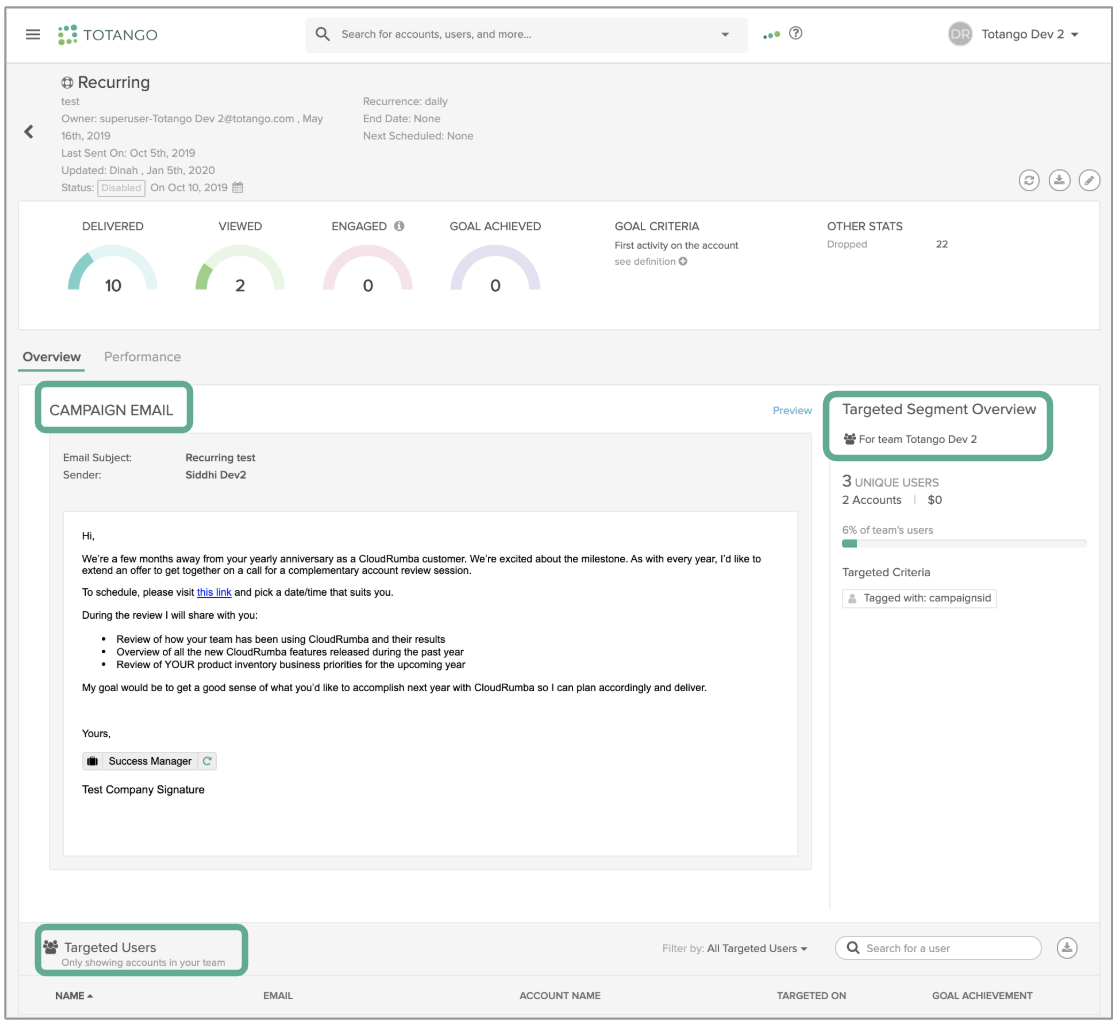Switch to the Overview tab
1120x1026 pixels.
[x=51, y=357]
